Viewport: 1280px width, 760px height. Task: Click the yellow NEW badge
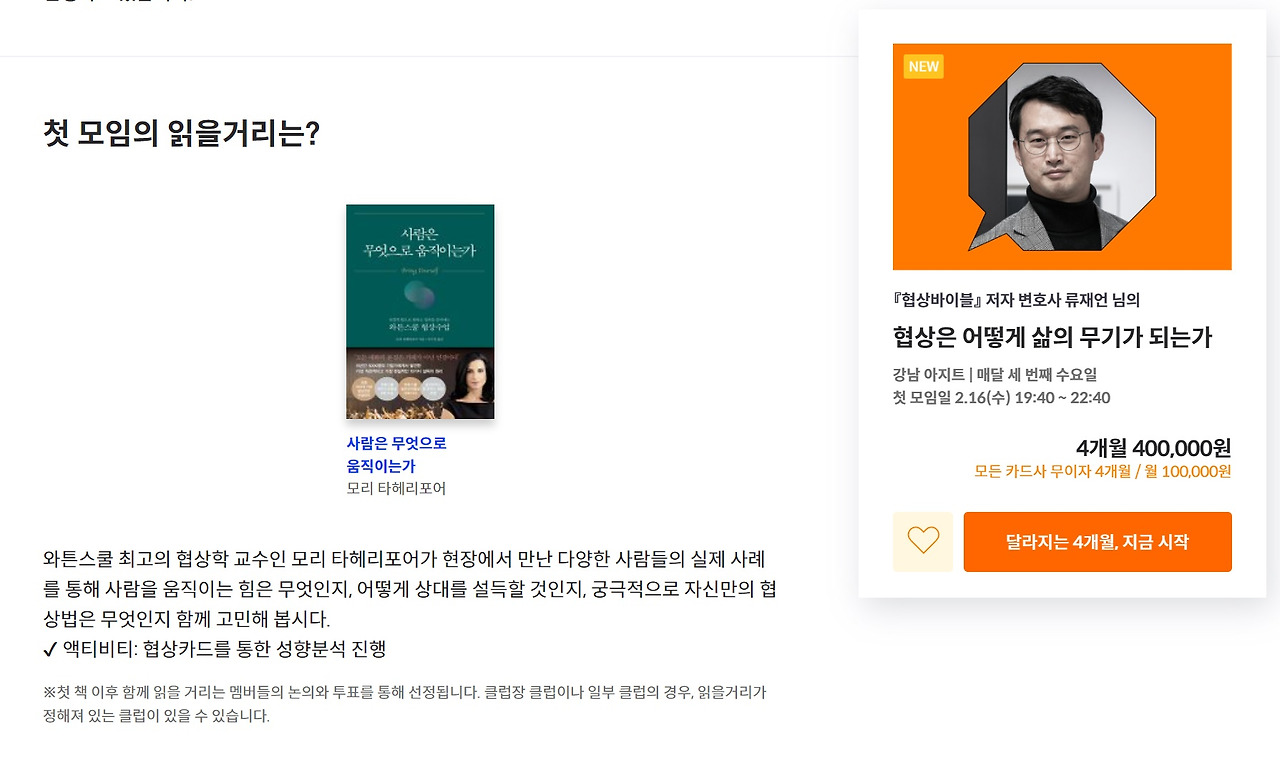coord(924,67)
